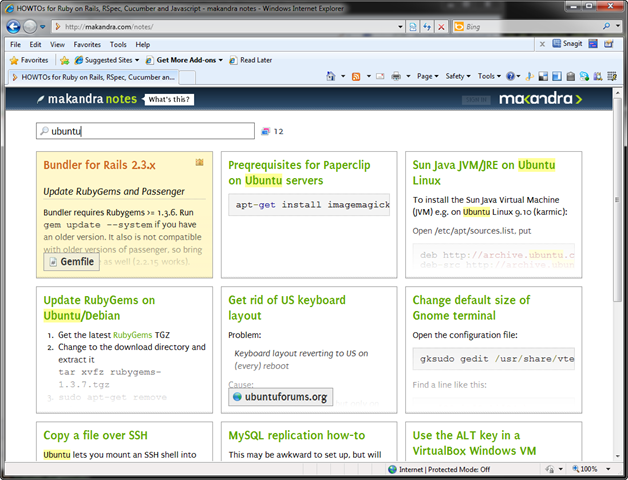Open the Safety command bar menu
Screen dimensions: 628x480
(x=458, y=76)
